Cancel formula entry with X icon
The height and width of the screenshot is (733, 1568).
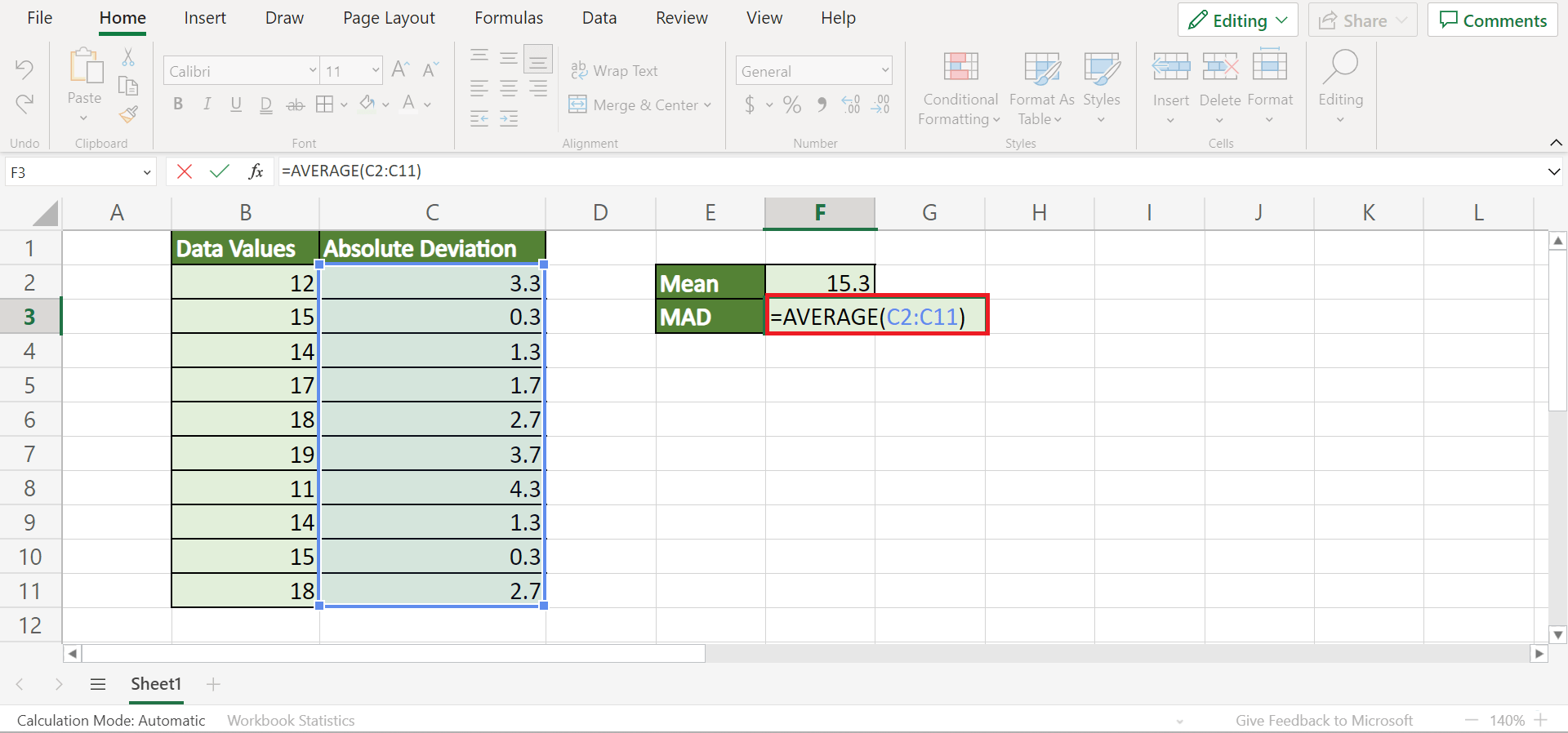tap(185, 171)
